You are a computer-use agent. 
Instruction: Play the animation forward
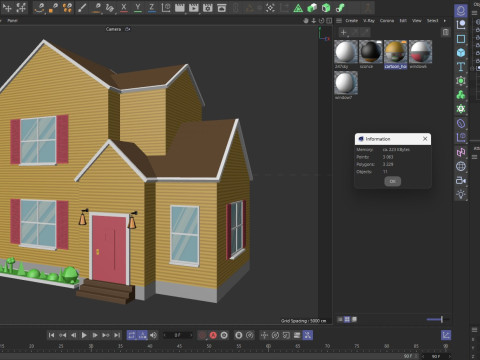click(84, 335)
